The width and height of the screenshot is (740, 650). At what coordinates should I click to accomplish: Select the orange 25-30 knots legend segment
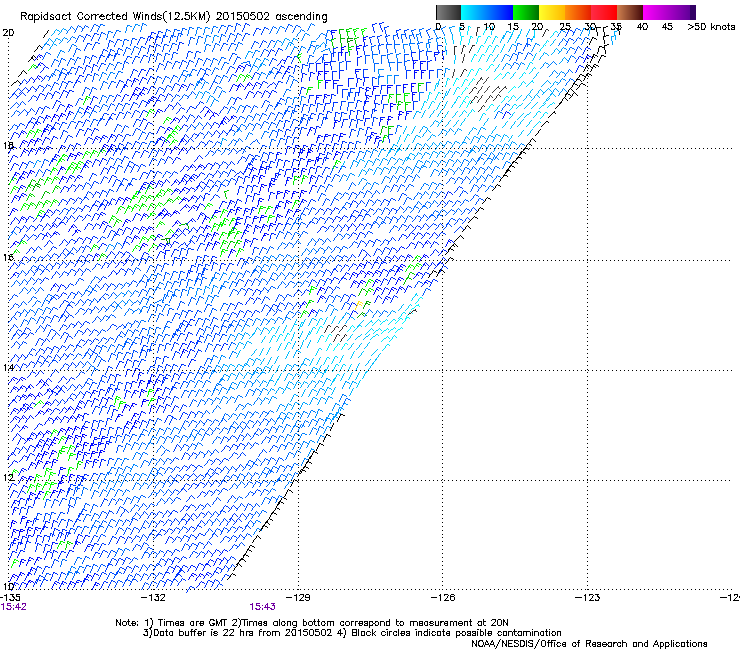578,12
